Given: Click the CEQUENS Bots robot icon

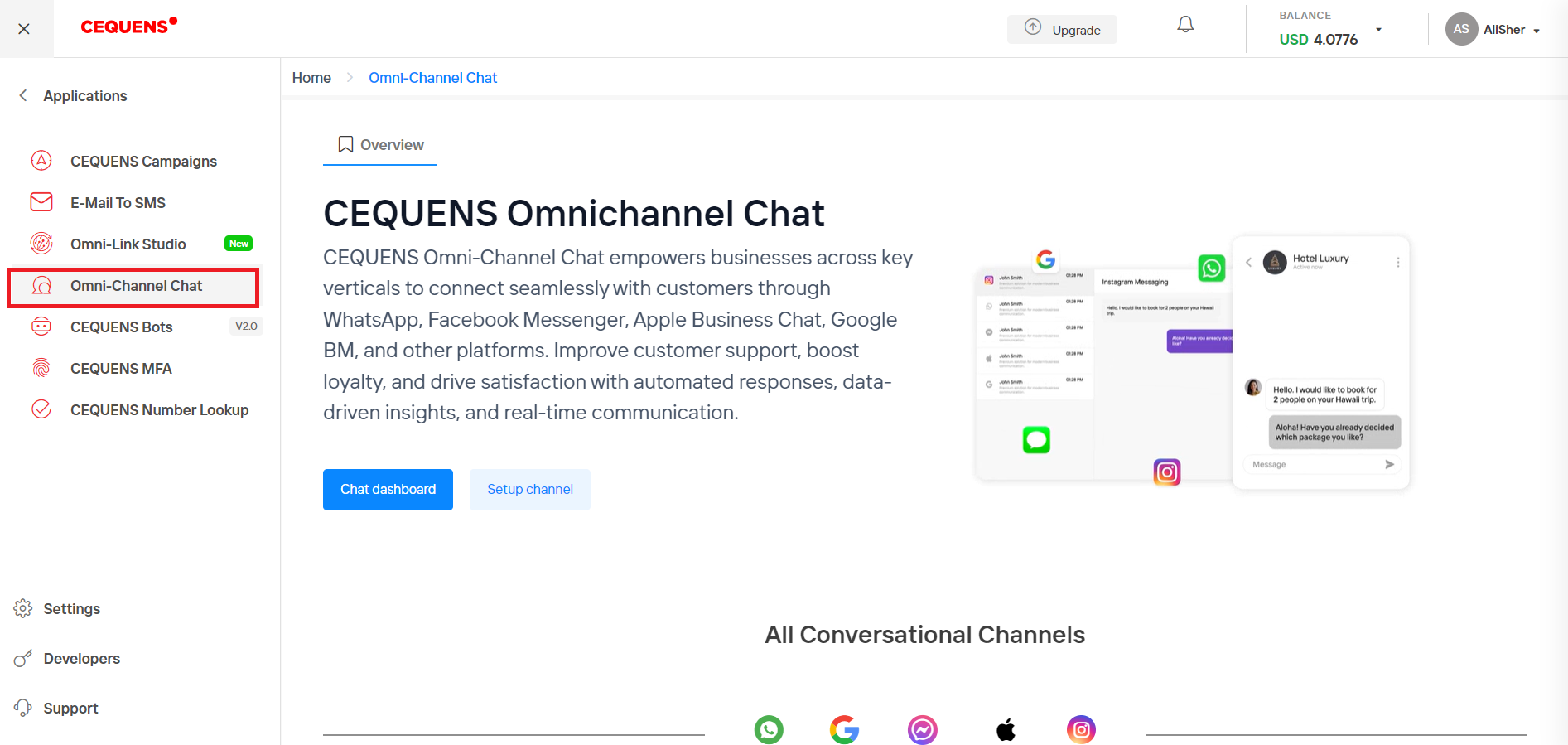Looking at the screenshot, I should pos(41,327).
